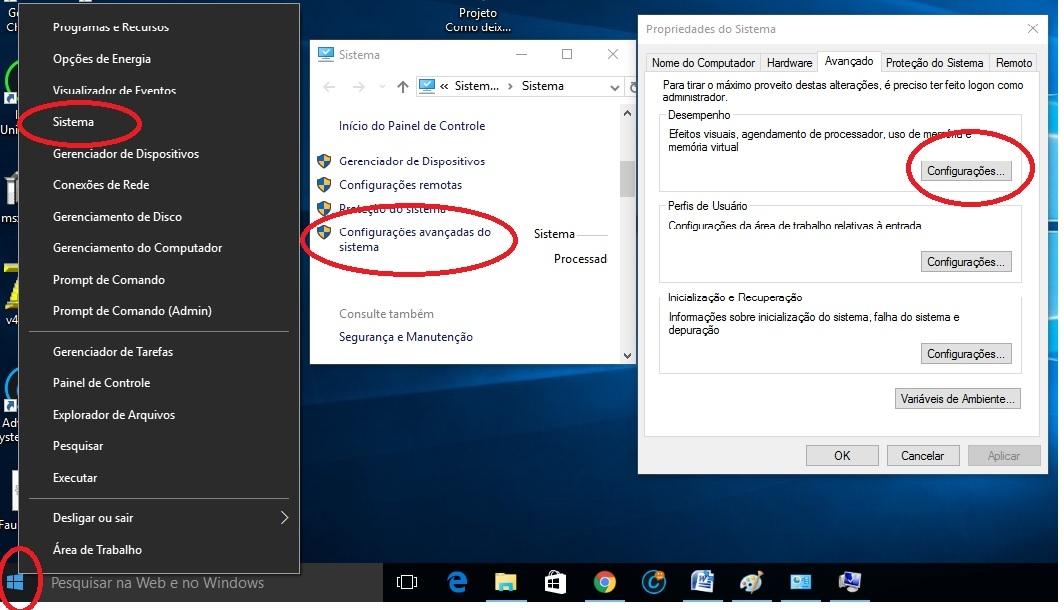This screenshot has width=1064, height=610.
Task: Open Configurações under Desempenho section
Action: click(x=965, y=171)
